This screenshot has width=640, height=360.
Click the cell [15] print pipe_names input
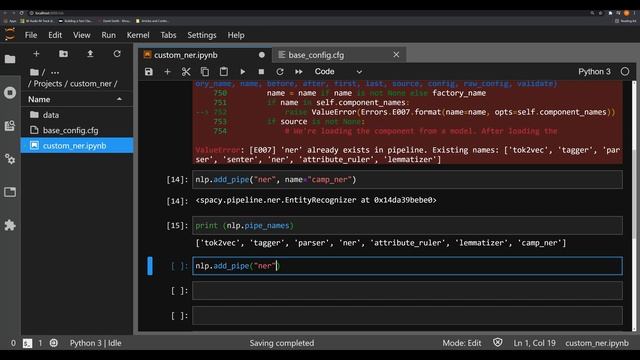pyautogui.click(x=407, y=225)
